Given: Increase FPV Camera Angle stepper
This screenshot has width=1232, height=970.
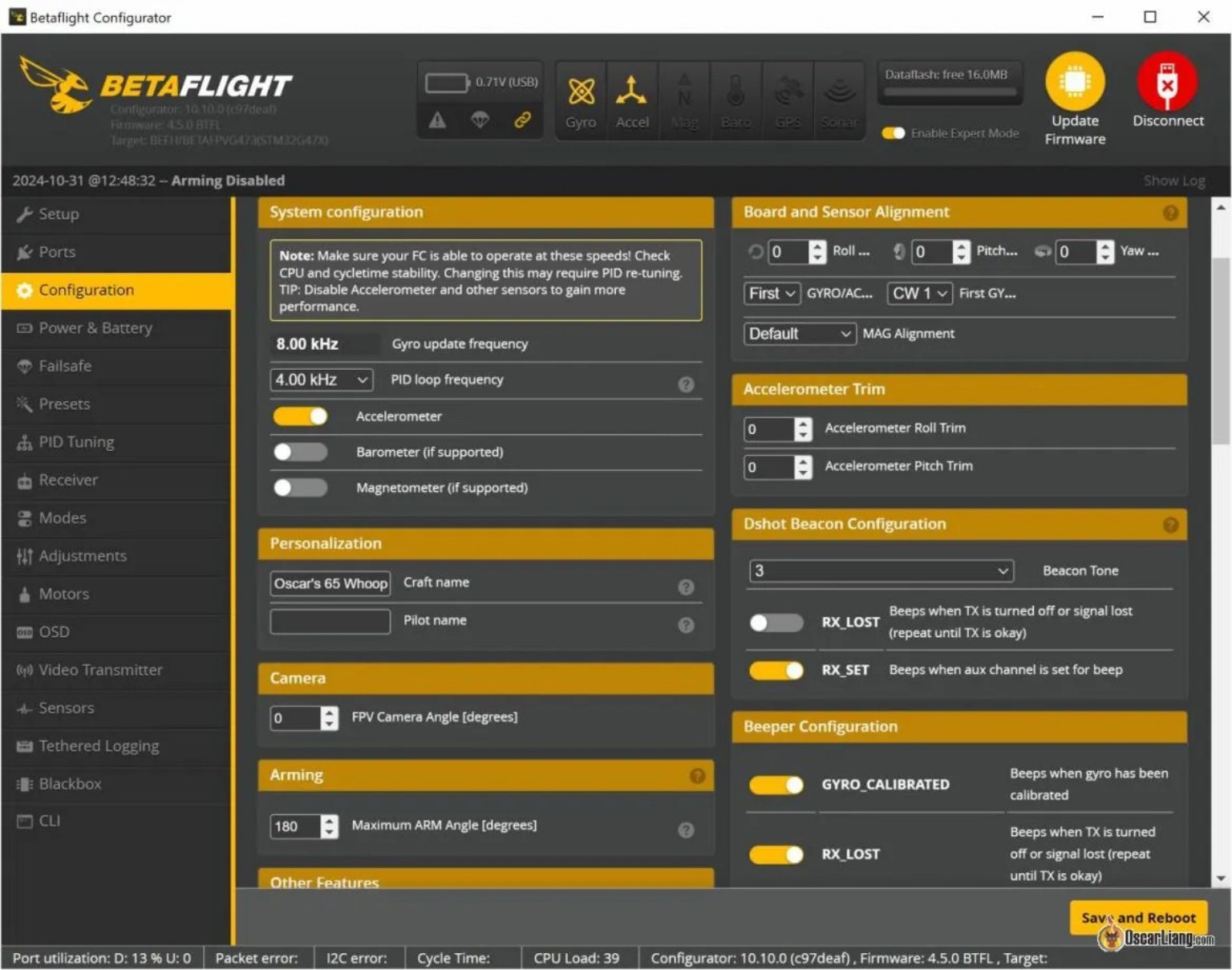Looking at the screenshot, I should click(x=329, y=712).
